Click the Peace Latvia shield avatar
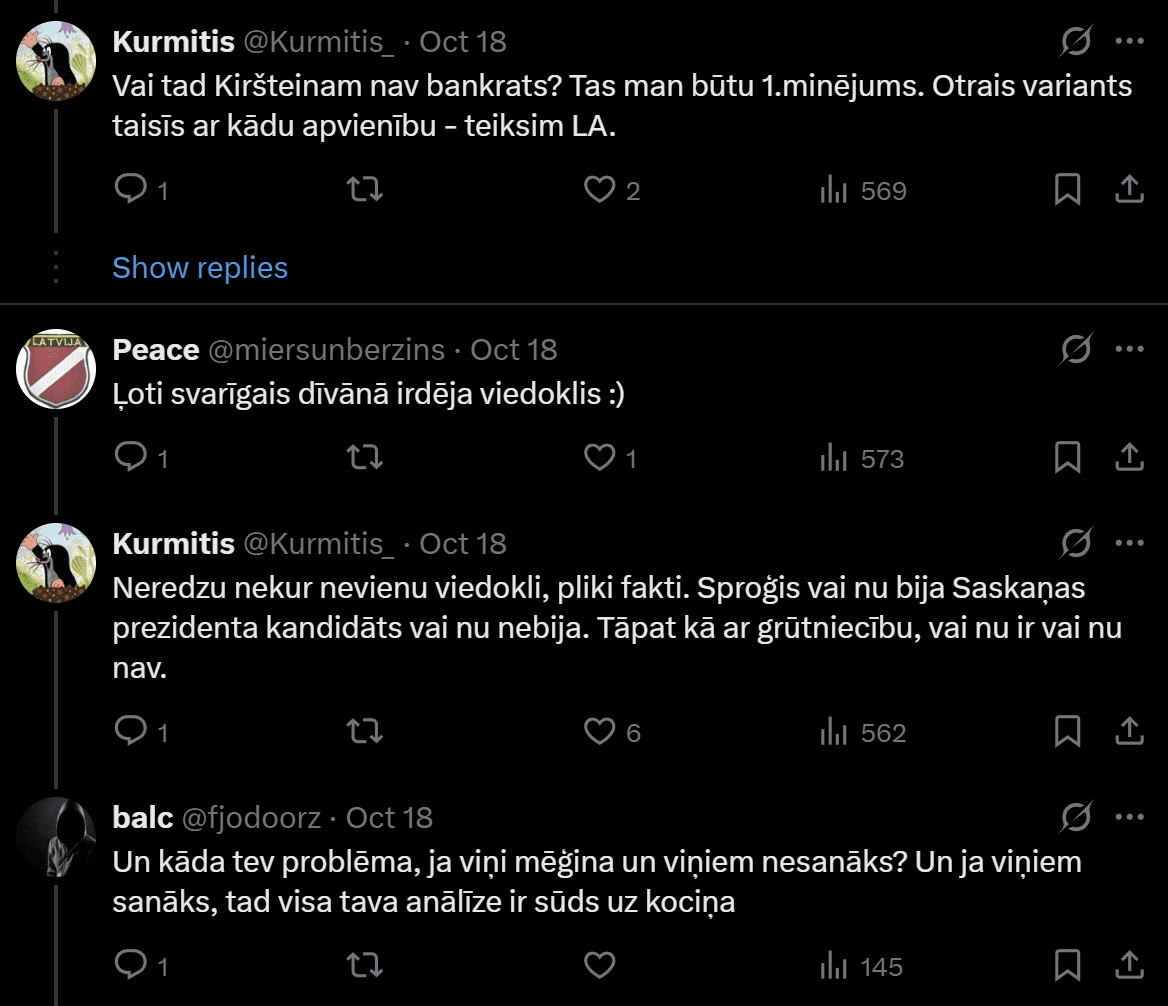The width and height of the screenshot is (1168, 1006). point(55,368)
